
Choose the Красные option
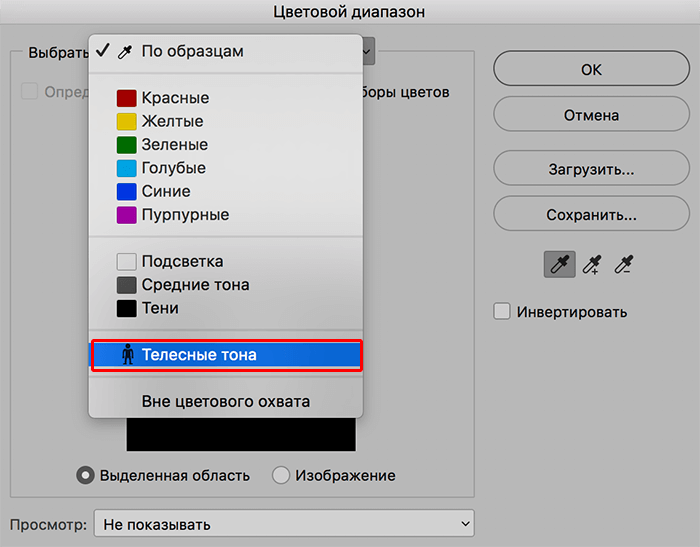tap(226, 98)
